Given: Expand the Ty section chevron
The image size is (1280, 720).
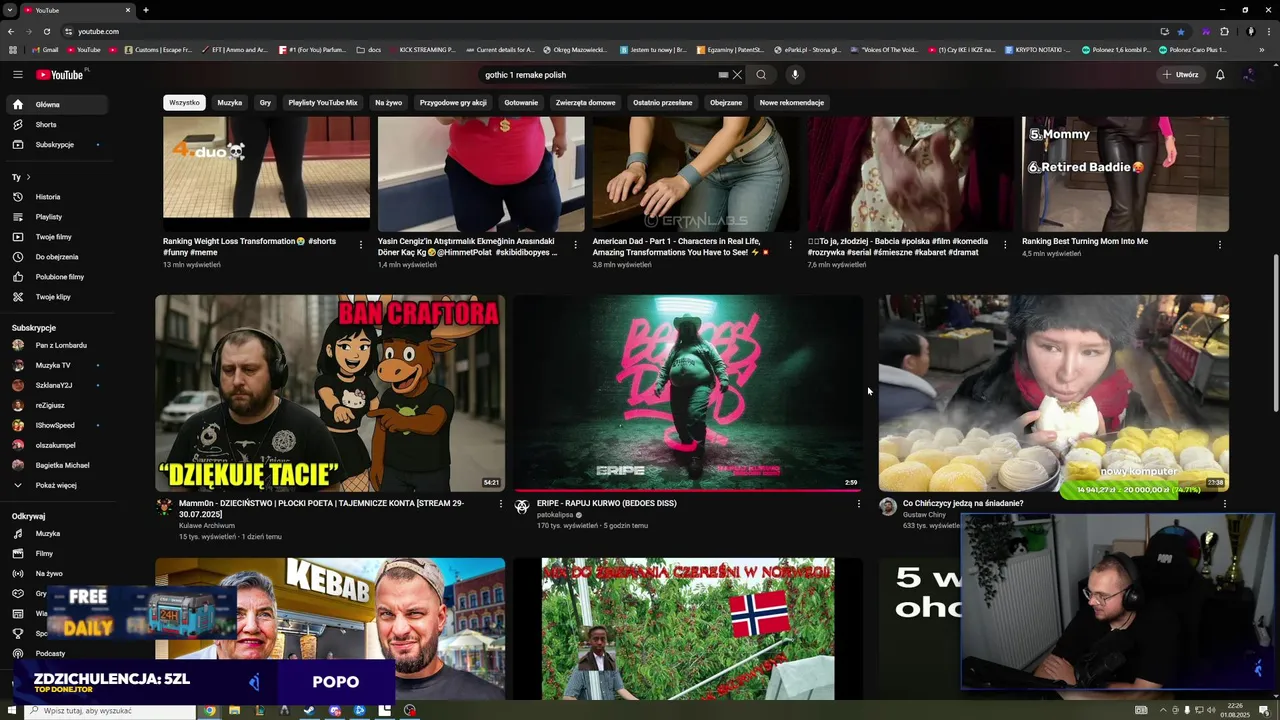Looking at the screenshot, I should click(28, 177).
